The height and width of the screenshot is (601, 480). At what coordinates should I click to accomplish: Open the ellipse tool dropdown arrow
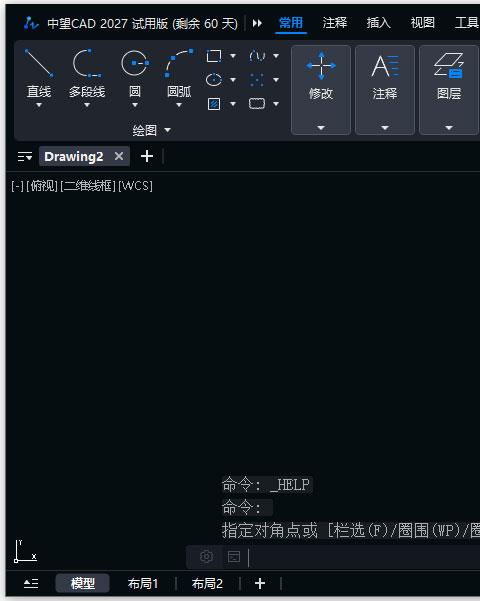coord(233,80)
